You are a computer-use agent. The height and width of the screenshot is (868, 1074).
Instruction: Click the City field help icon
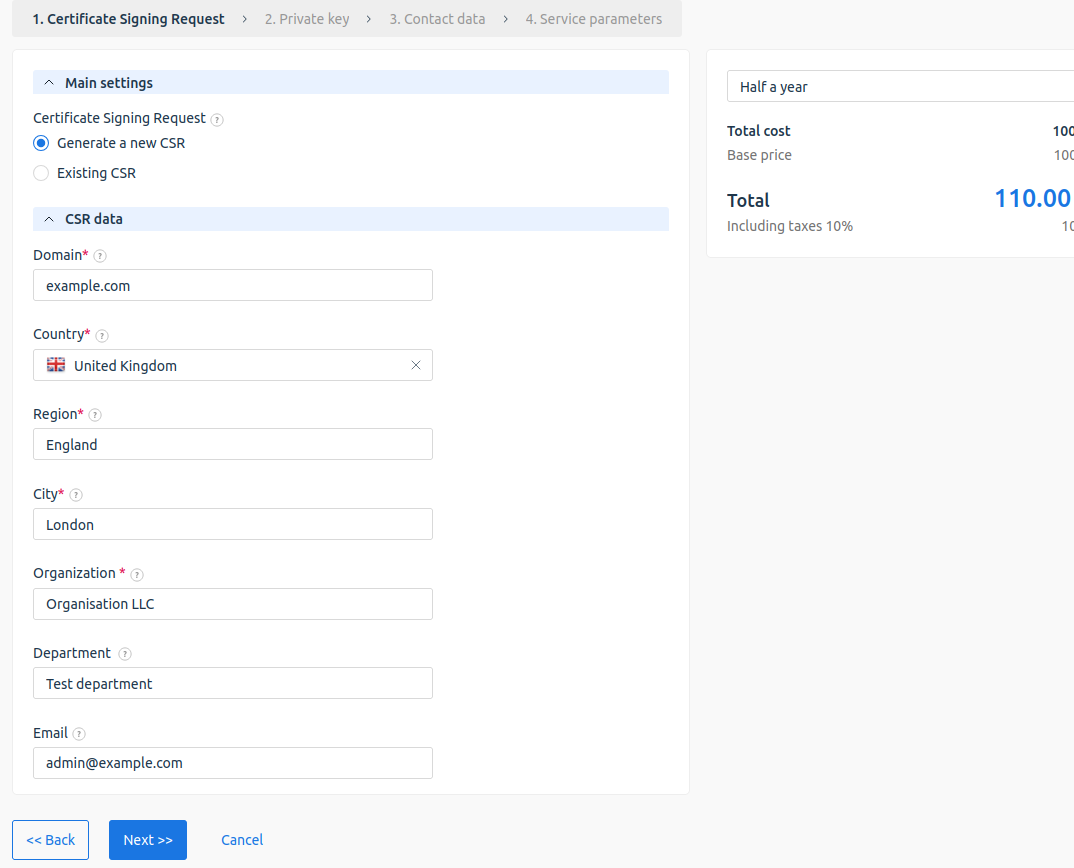pyautogui.click(x=76, y=495)
